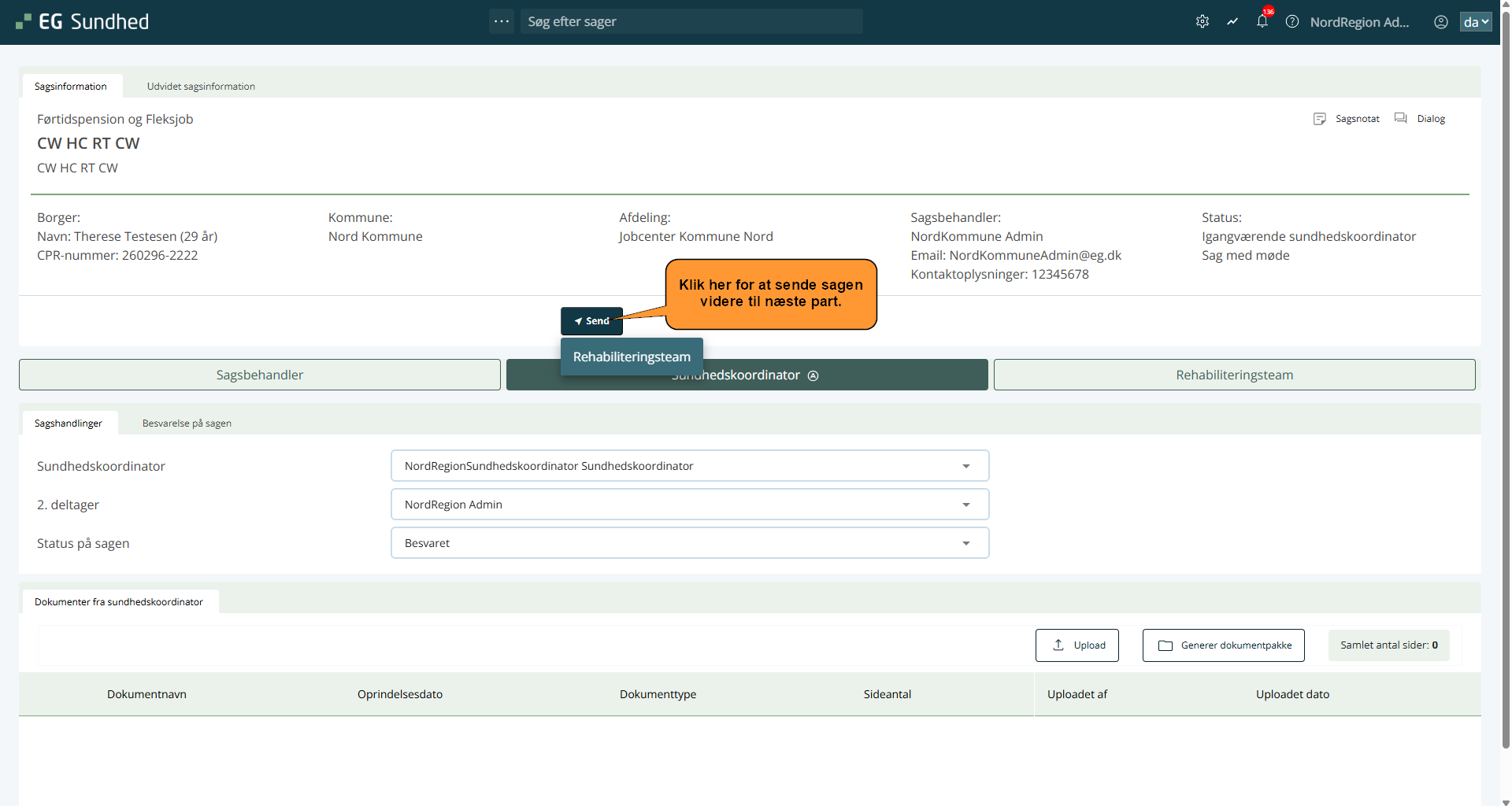Click the three-dots menu beside search
The height and width of the screenshot is (806, 1512).
tap(502, 21)
